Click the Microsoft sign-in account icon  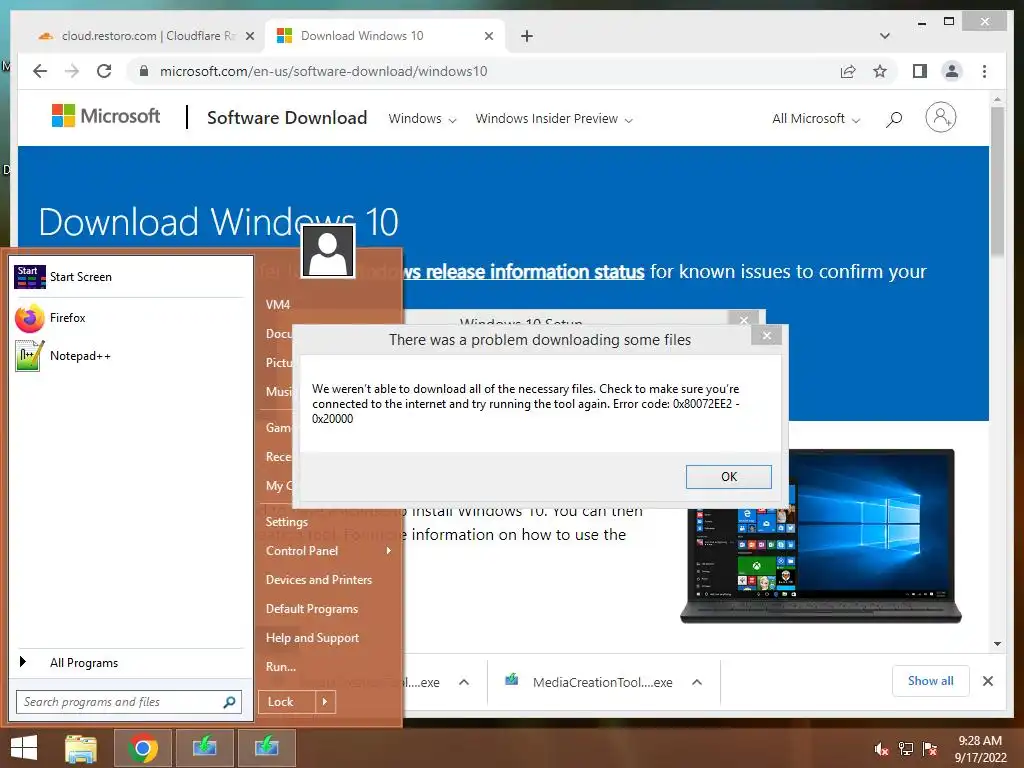coord(940,118)
